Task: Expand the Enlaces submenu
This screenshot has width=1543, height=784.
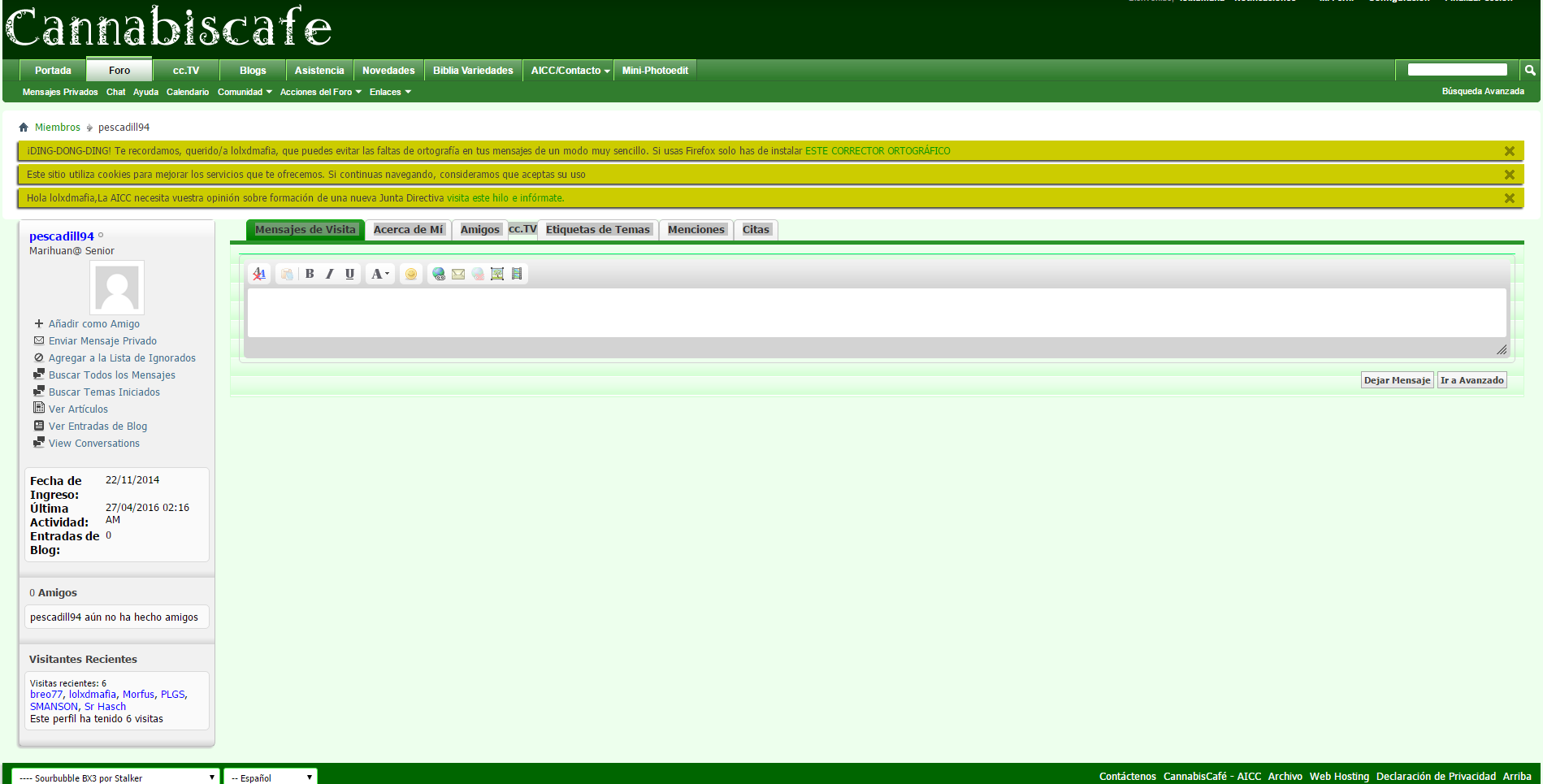Action: point(390,92)
